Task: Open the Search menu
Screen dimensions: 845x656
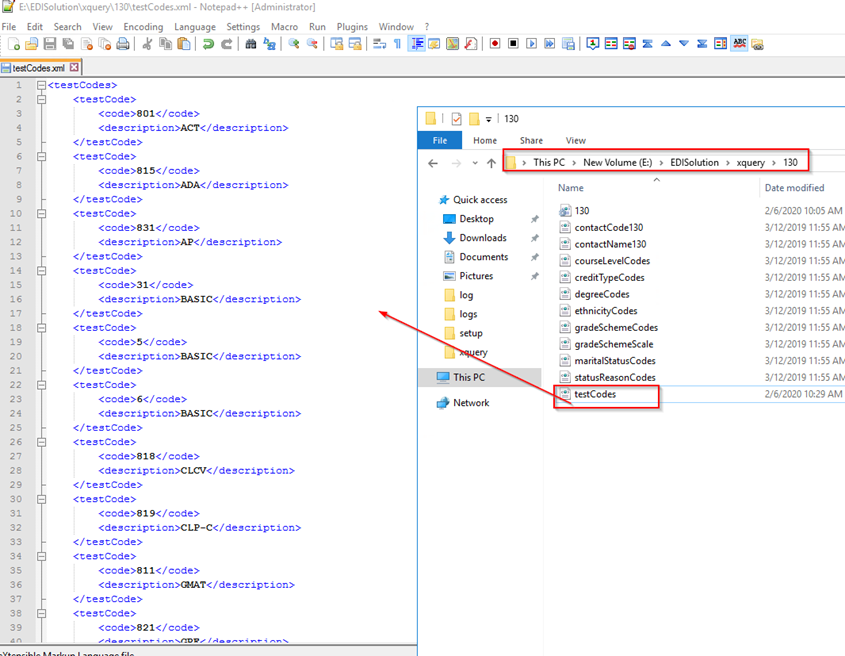Action: [67, 26]
